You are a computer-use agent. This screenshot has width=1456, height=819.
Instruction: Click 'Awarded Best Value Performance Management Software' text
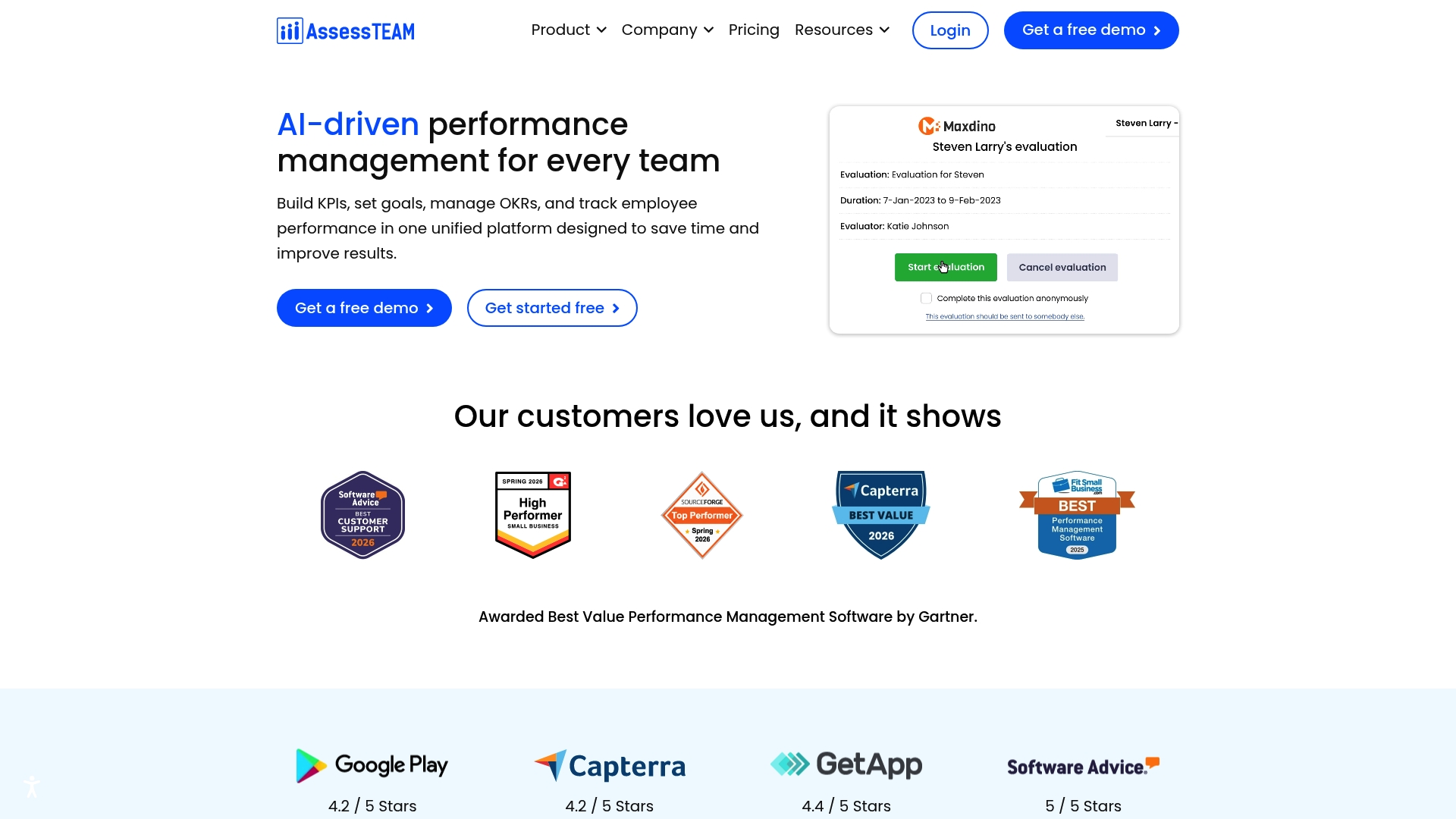coord(728,617)
